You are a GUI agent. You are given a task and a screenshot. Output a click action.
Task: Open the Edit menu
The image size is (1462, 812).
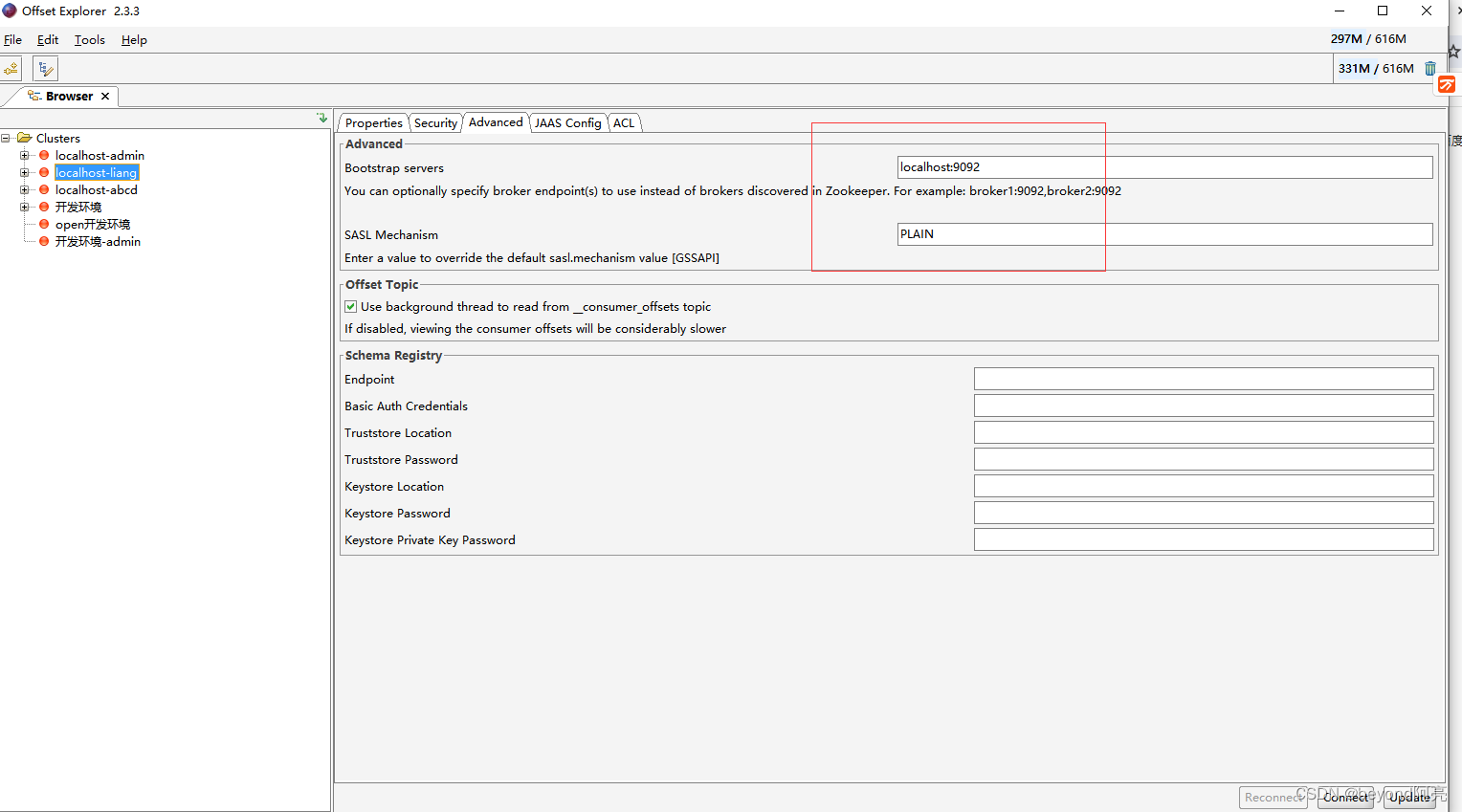(x=48, y=39)
